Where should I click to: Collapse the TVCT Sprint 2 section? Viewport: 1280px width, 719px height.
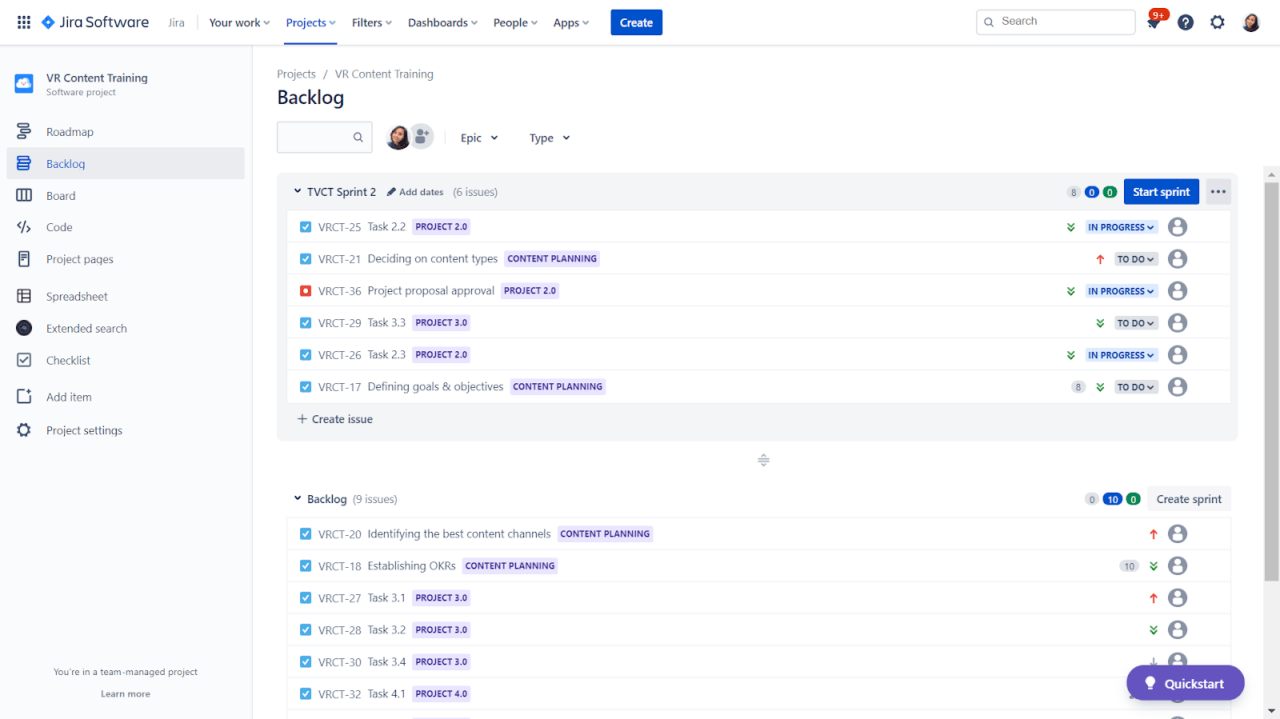click(297, 191)
